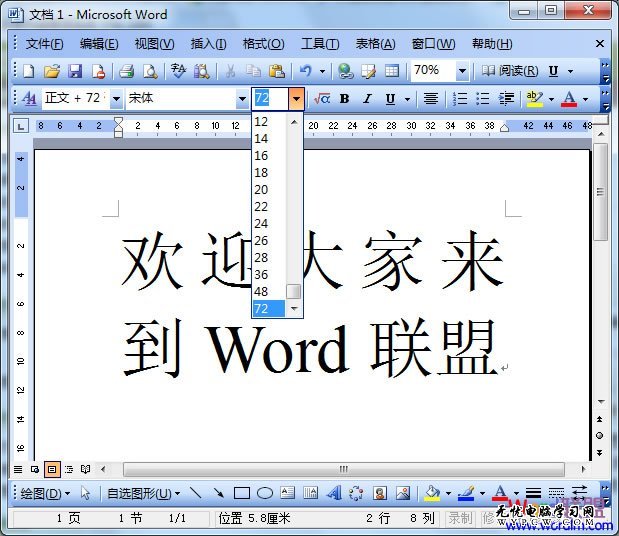Screen dimensions: 619x536
Task: Toggle Bold formatting
Action: point(345,98)
